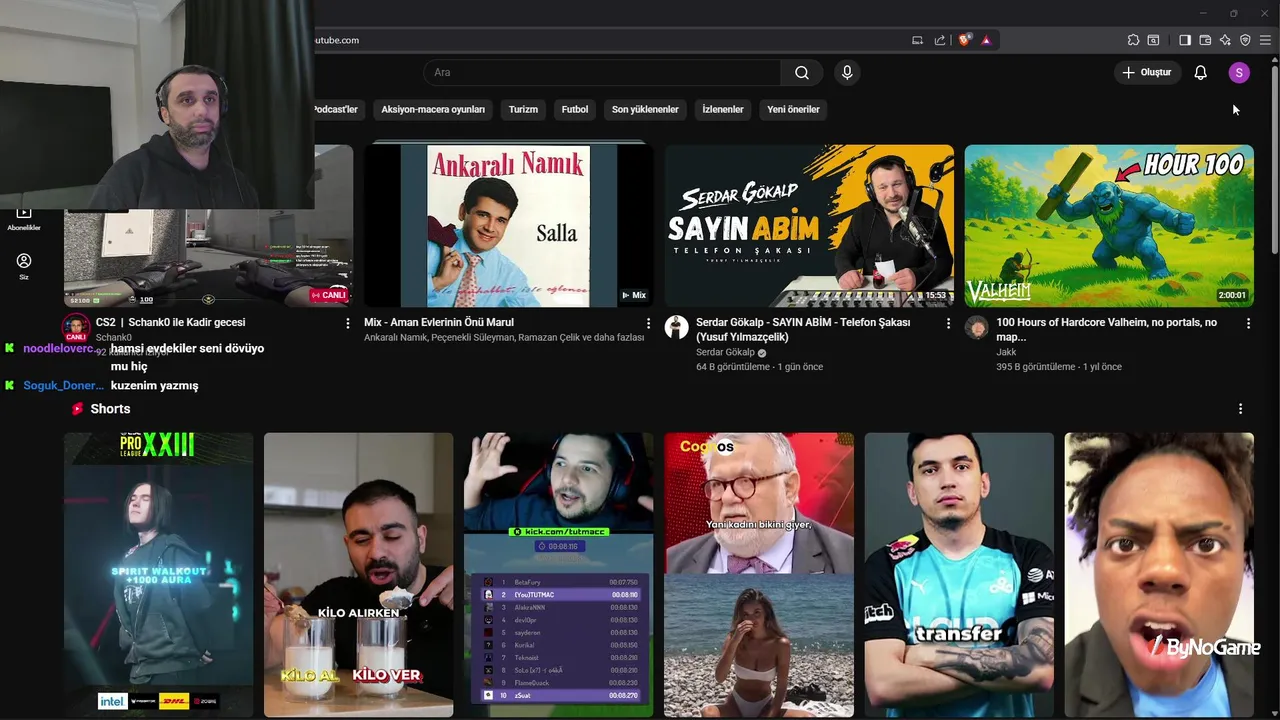Open Siz in the left sidebar
Image resolution: width=1280 pixels, height=720 pixels.
(x=24, y=266)
